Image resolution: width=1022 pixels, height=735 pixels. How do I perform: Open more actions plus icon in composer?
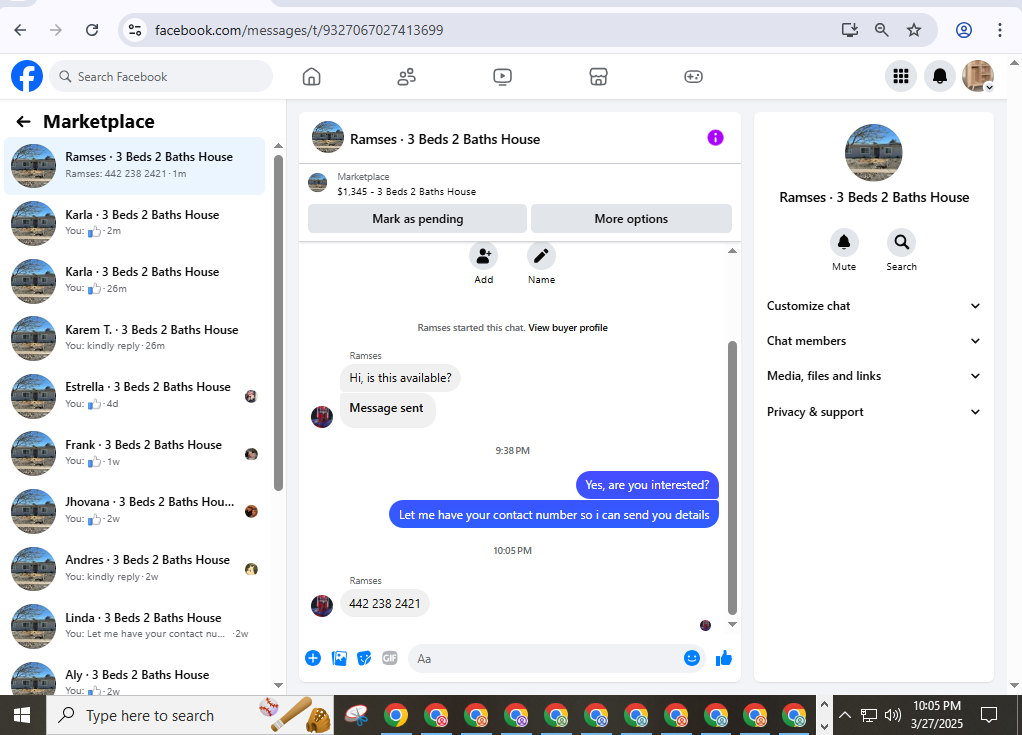pyautogui.click(x=313, y=658)
